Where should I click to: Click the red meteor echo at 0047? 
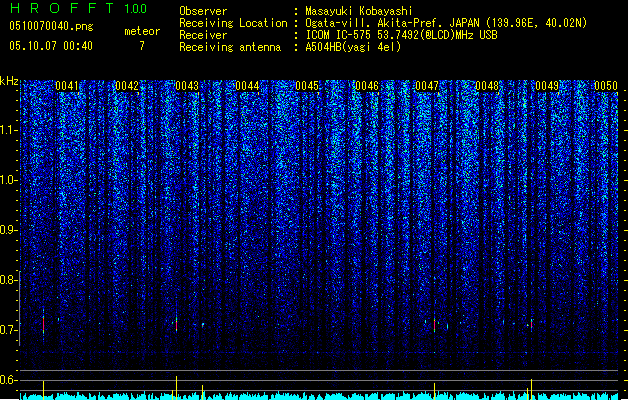pos(434,325)
